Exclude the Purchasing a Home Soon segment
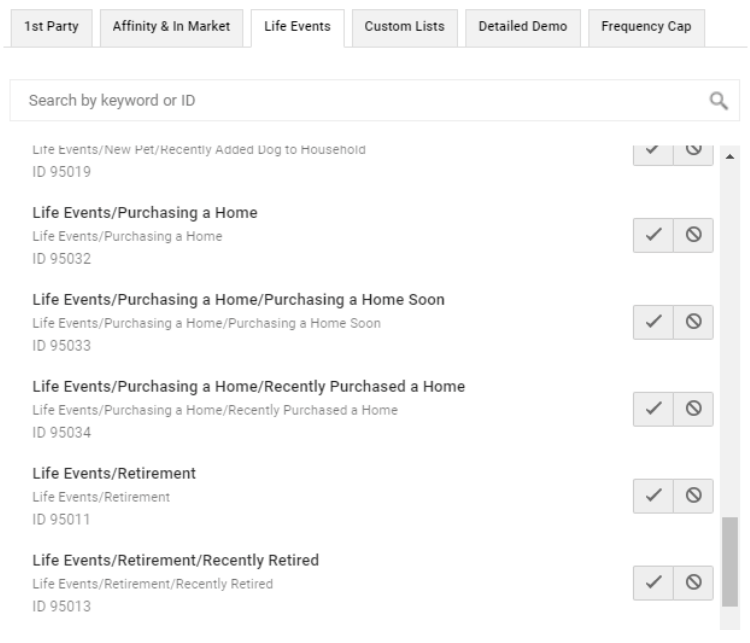This screenshot has height=643, width=750. point(692,322)
